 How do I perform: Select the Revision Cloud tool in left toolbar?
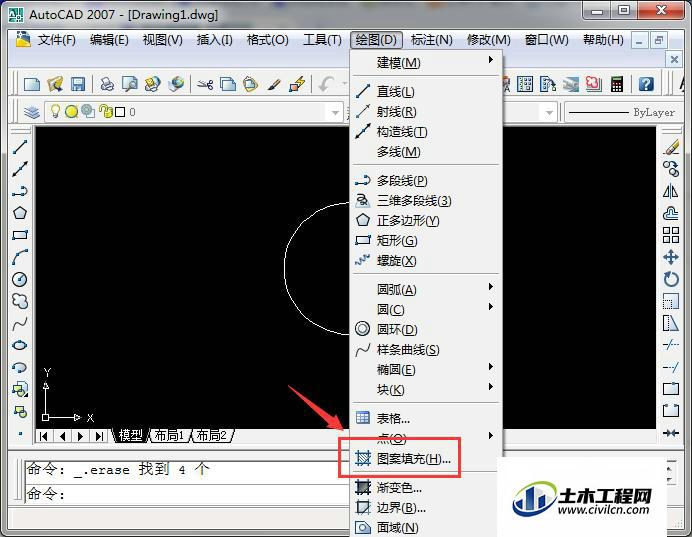pyautogui.click(x=20, y=301)
